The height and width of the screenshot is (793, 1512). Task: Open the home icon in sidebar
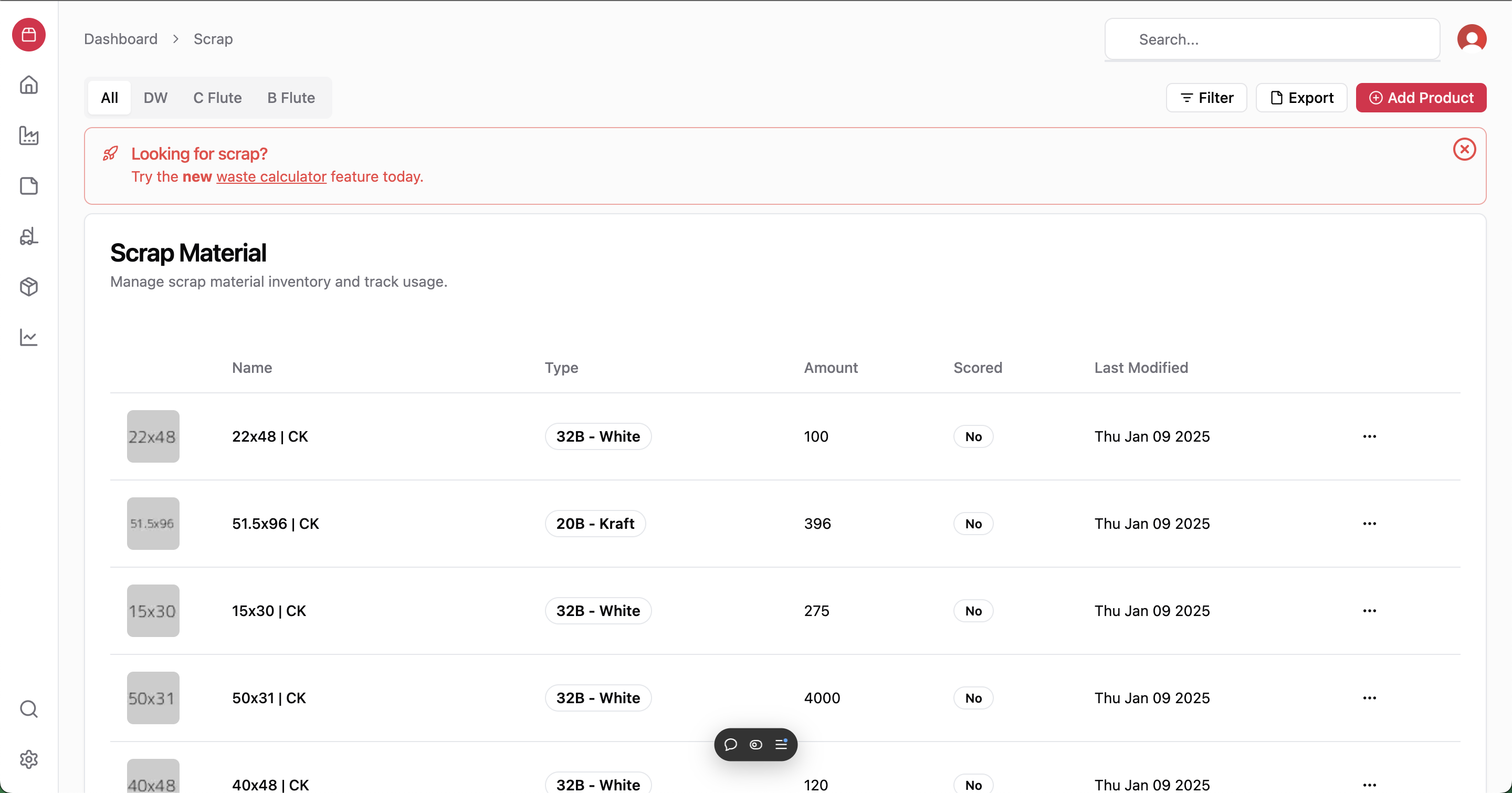(29, 85)
